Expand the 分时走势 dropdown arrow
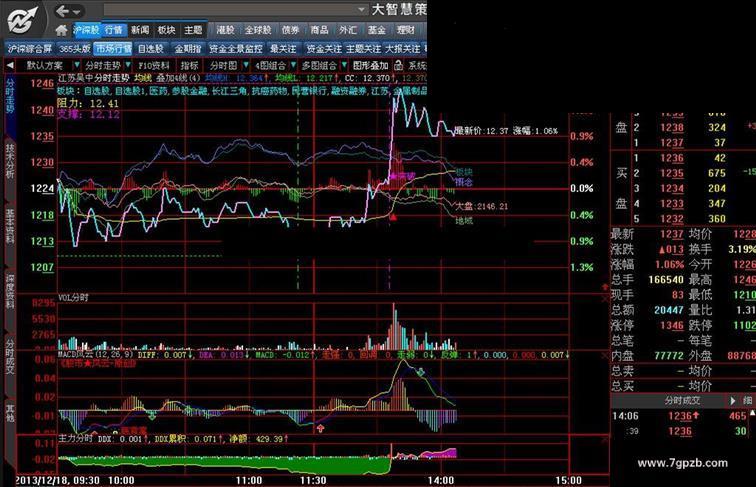The height and width of the screenshot is (487, 756). [x=128, y=65]
